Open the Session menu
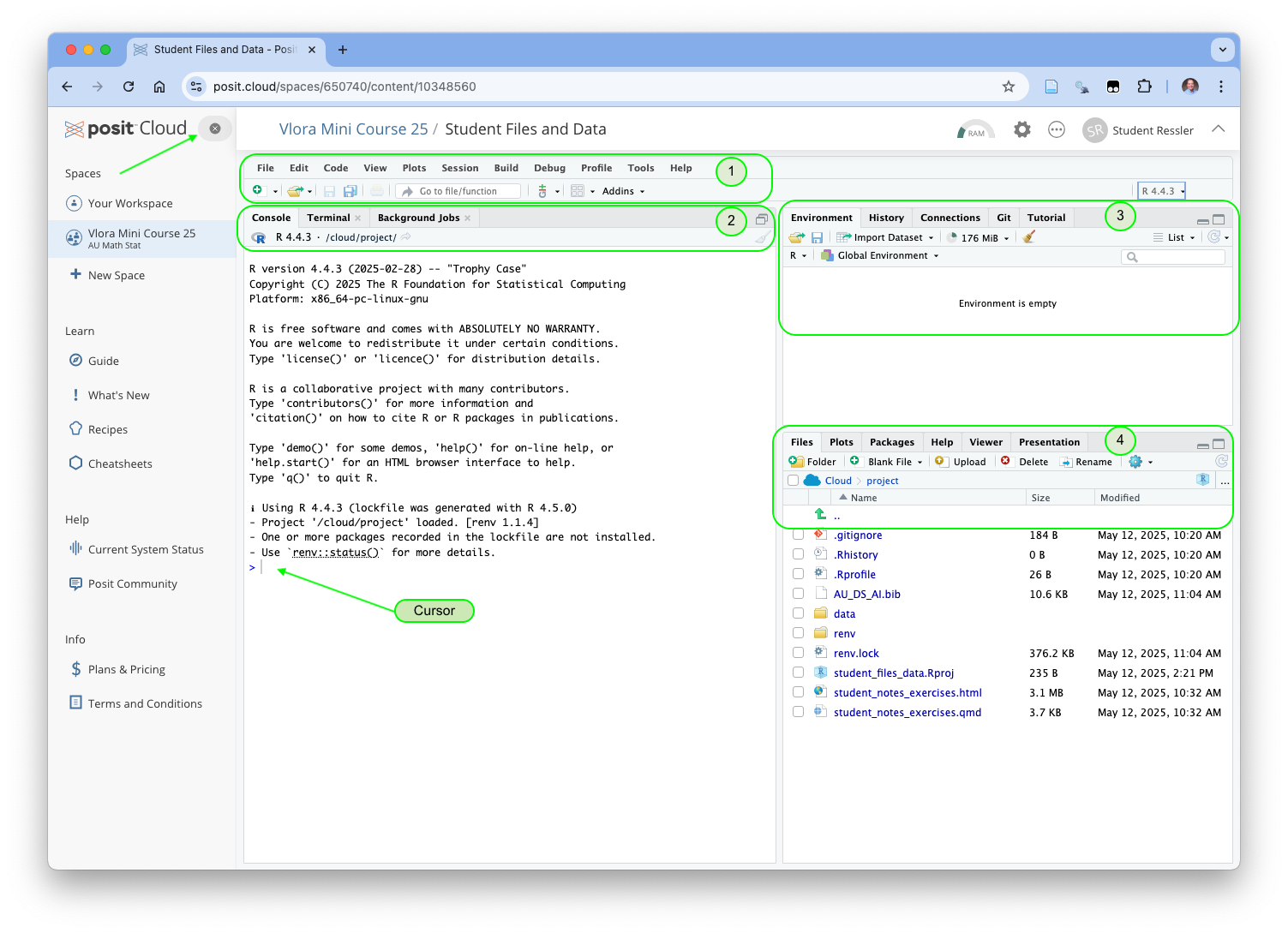The image size is (1288, 933). [460, 168]
